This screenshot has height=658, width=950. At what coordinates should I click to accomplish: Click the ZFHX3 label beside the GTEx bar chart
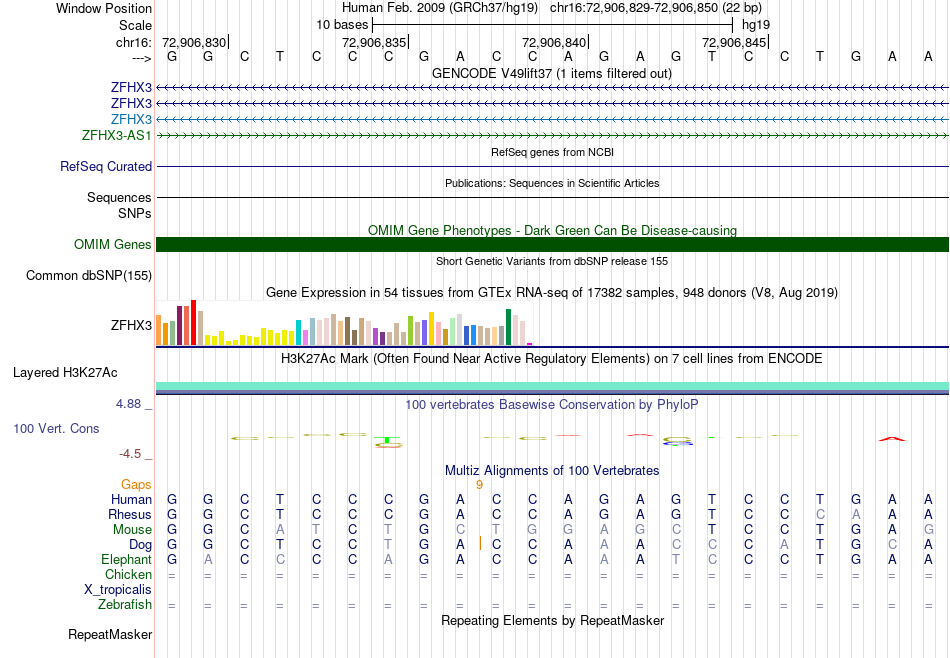point(131,325)
